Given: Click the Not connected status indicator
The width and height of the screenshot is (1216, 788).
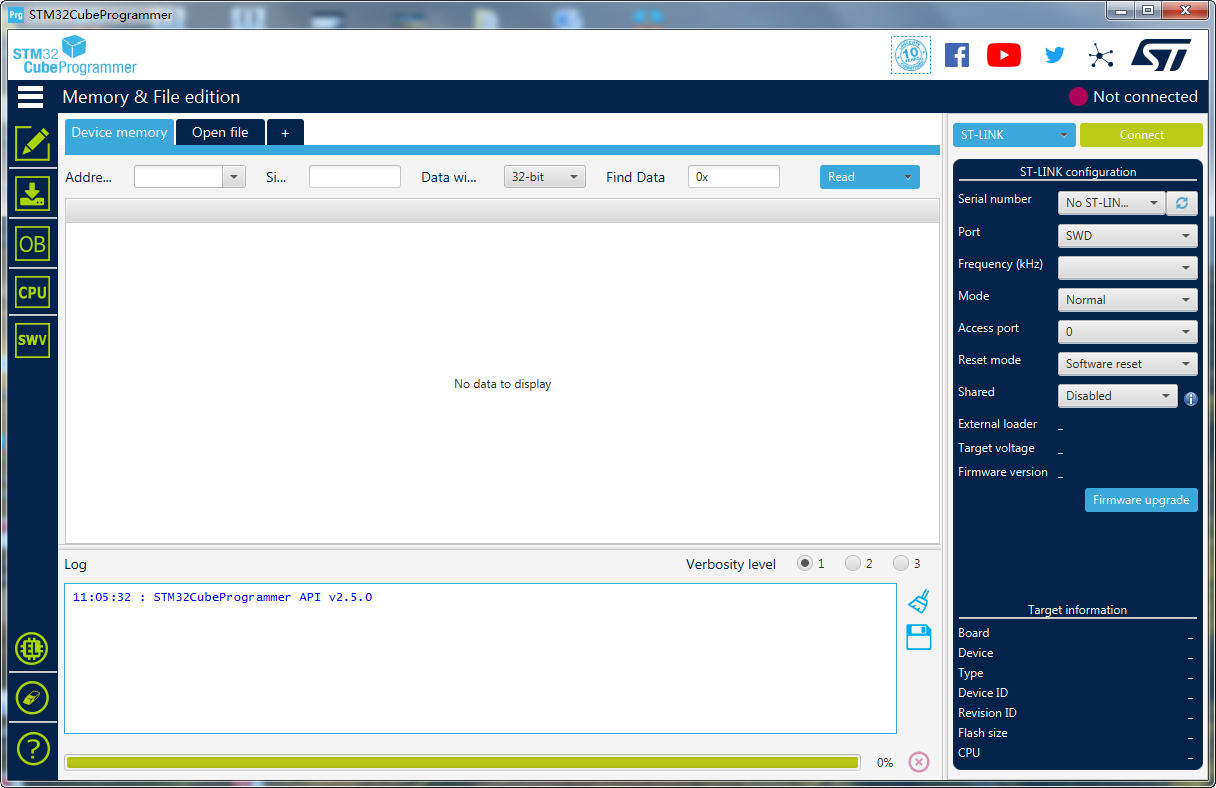Looking at the screenshot, I should (x=1133, y=97).
